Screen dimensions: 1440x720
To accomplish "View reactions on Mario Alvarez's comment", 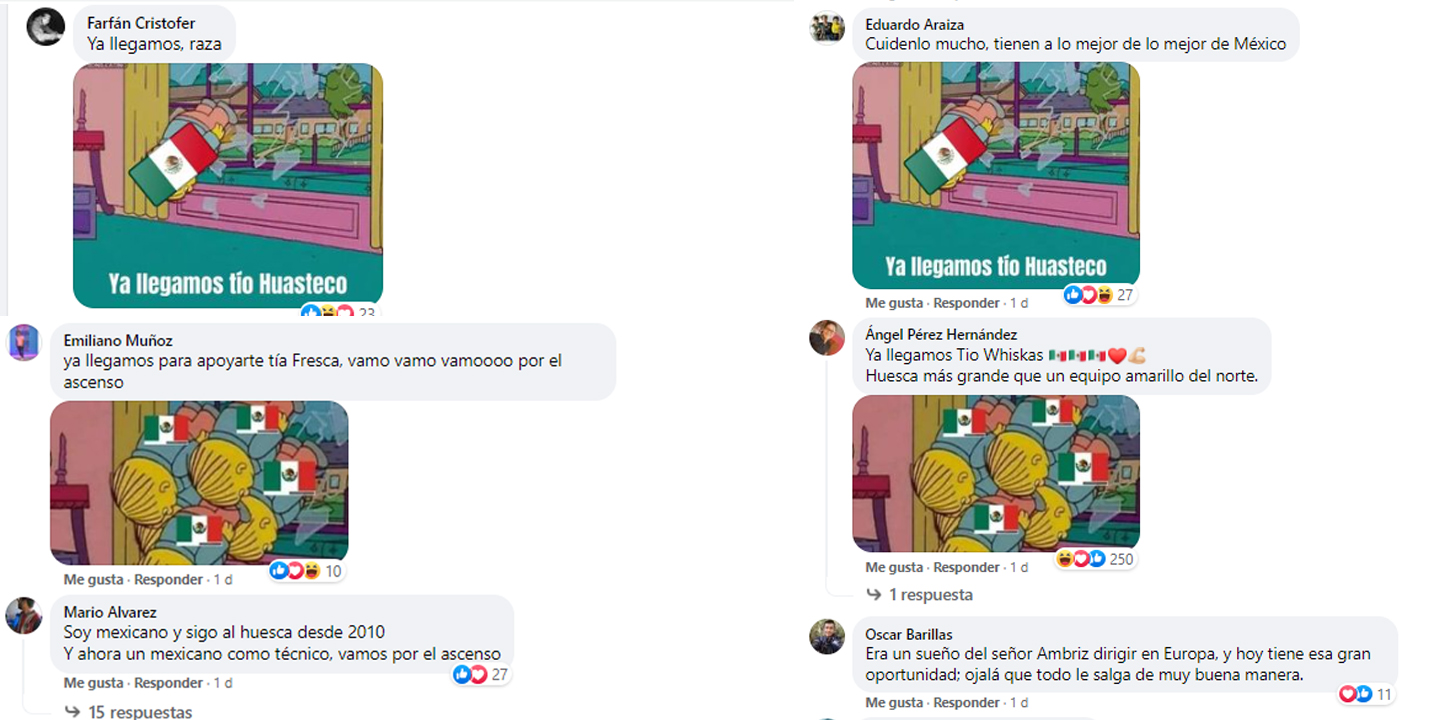I will coord(481,675).
